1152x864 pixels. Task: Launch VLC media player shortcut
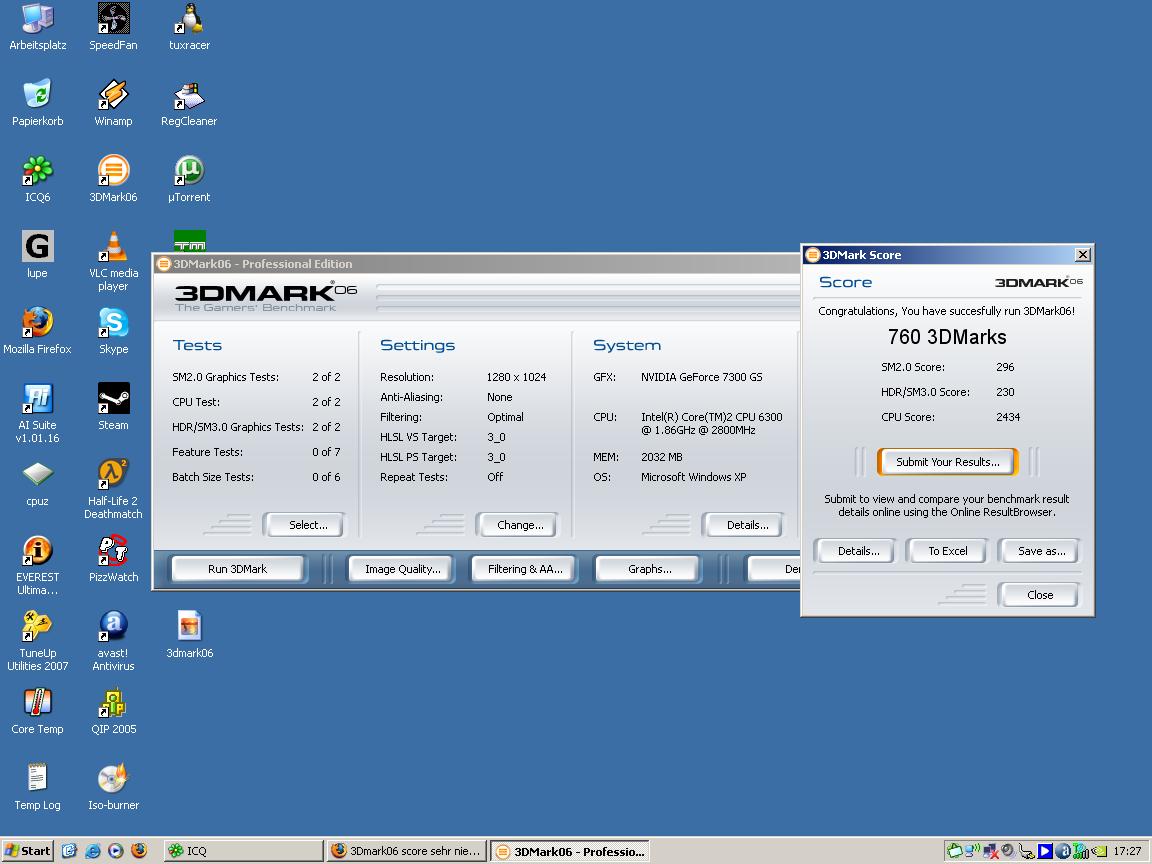tap(113, 262)
